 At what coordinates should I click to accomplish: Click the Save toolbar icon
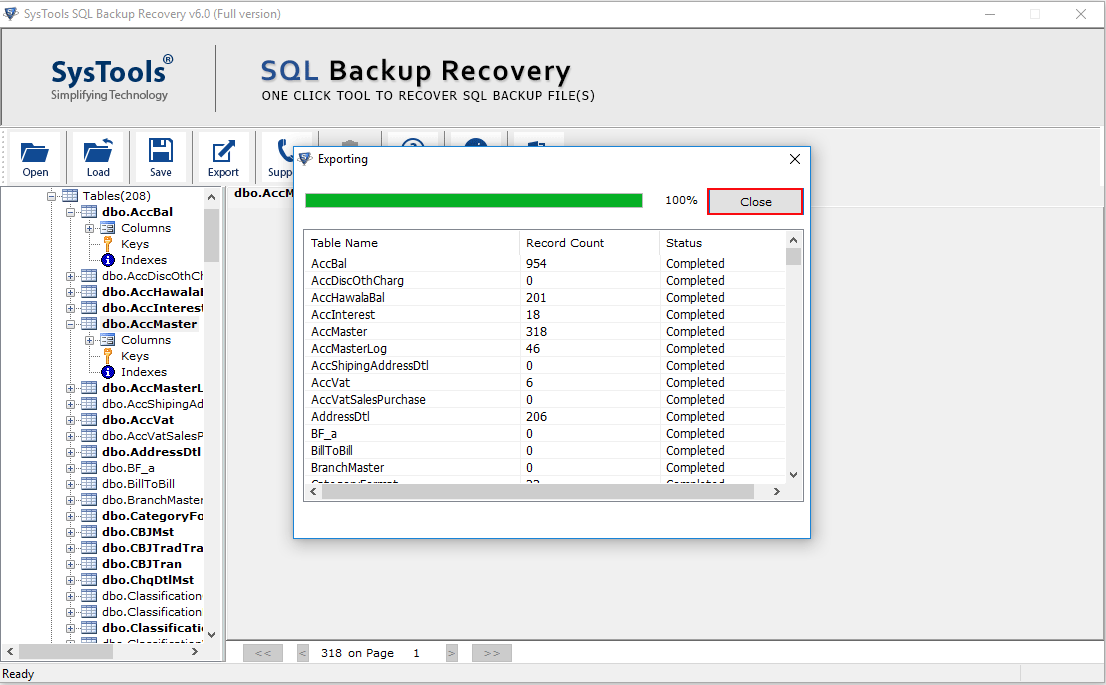pos(161,158)
